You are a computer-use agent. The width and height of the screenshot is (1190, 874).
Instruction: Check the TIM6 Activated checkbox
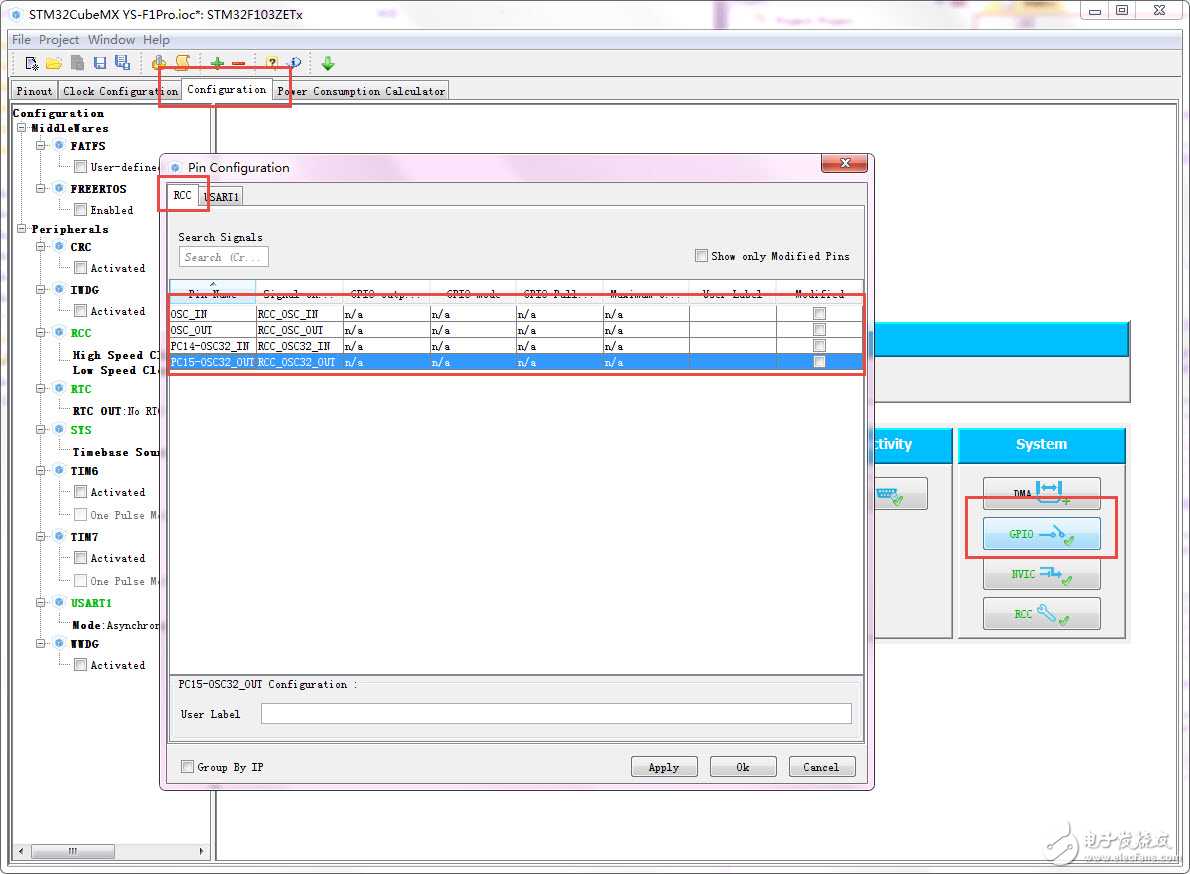pyautogui.click(x=80, y=492)
